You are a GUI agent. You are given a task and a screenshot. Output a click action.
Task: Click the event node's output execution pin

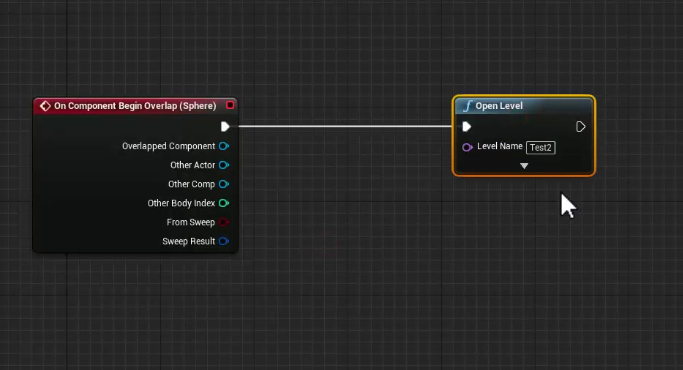click(225, 127)
